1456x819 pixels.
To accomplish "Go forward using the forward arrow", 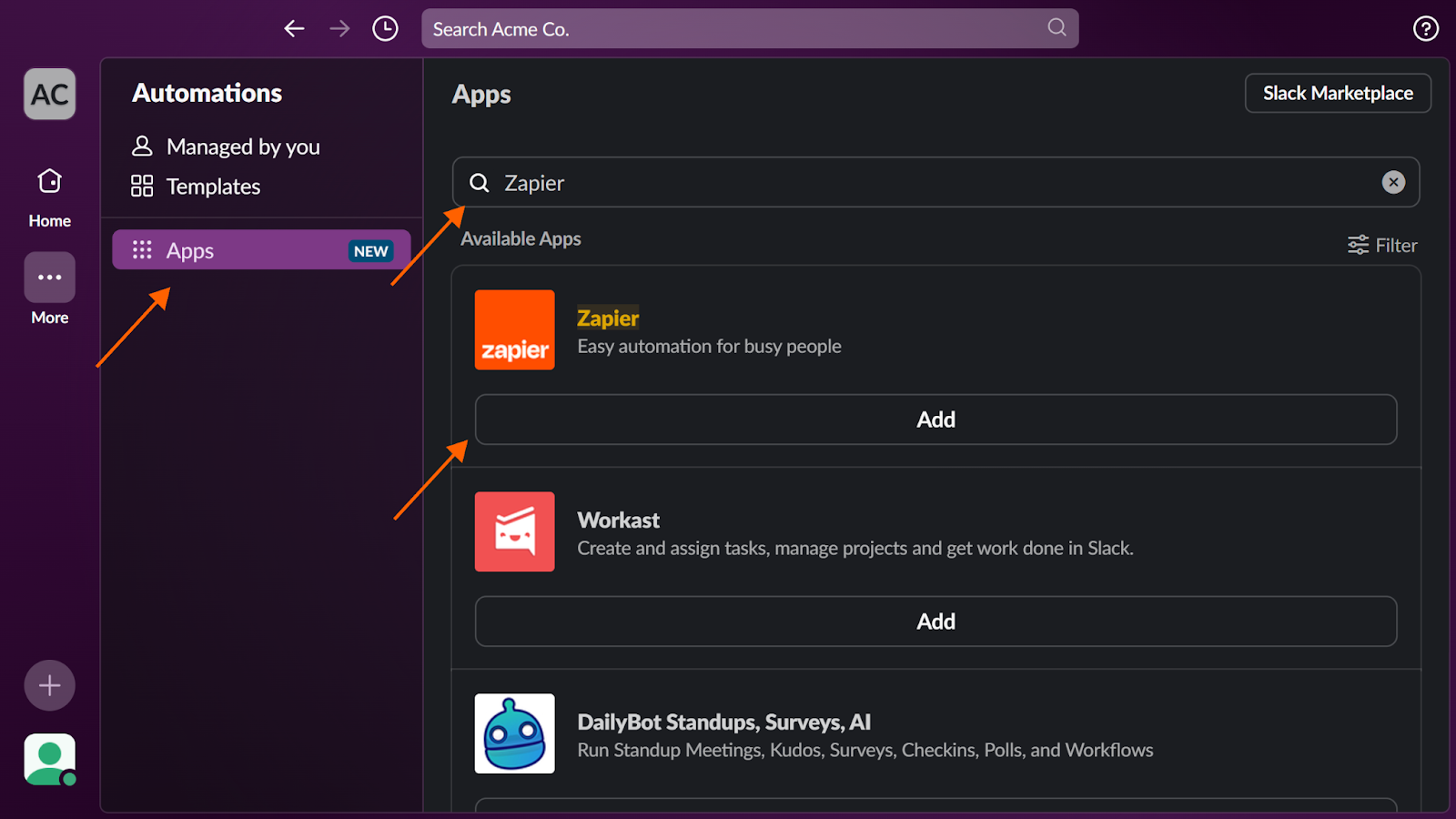I will [339, 29].
